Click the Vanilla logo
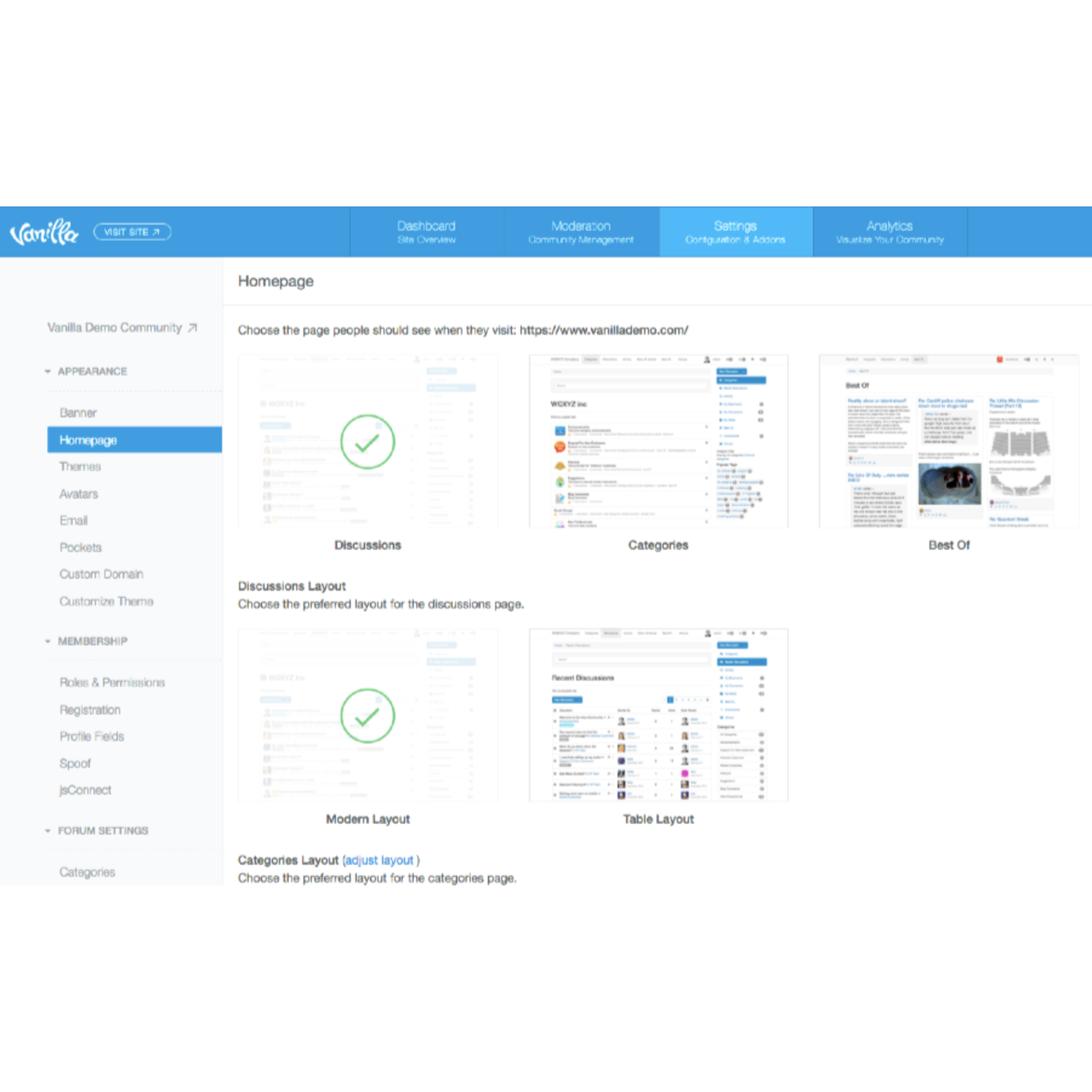 point(44,232)
